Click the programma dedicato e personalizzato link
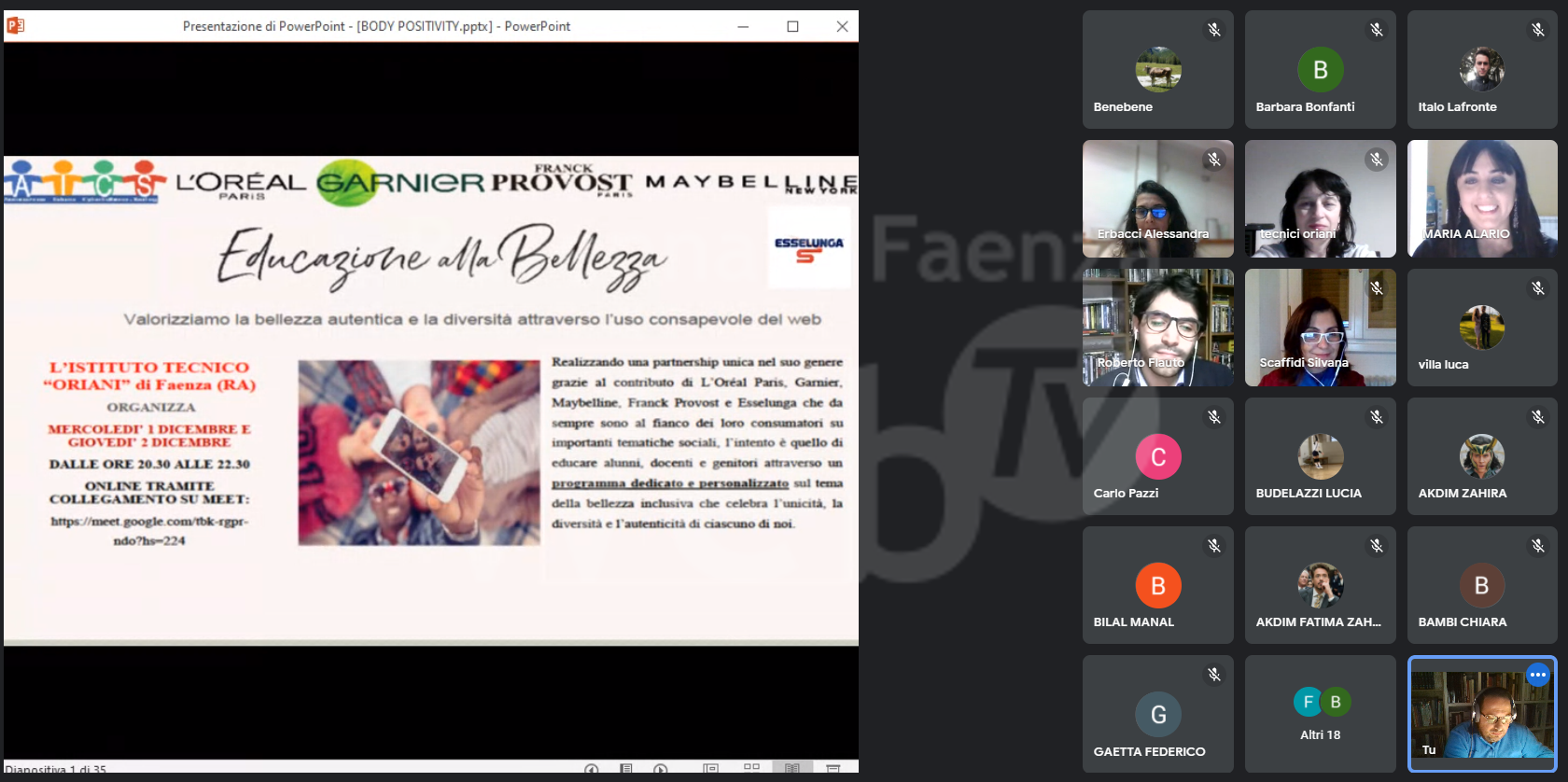1568x782 pixels. coord(669,483)
